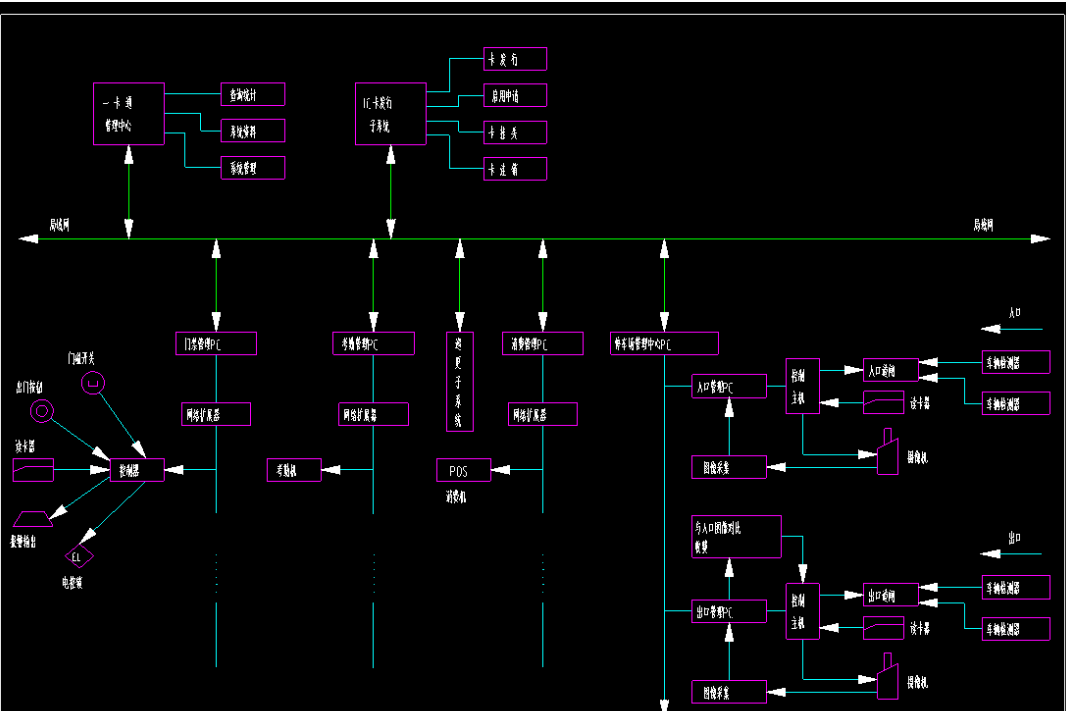
Task: Click the 门磁开关 door sensor circle symbol
Action: 94,381
